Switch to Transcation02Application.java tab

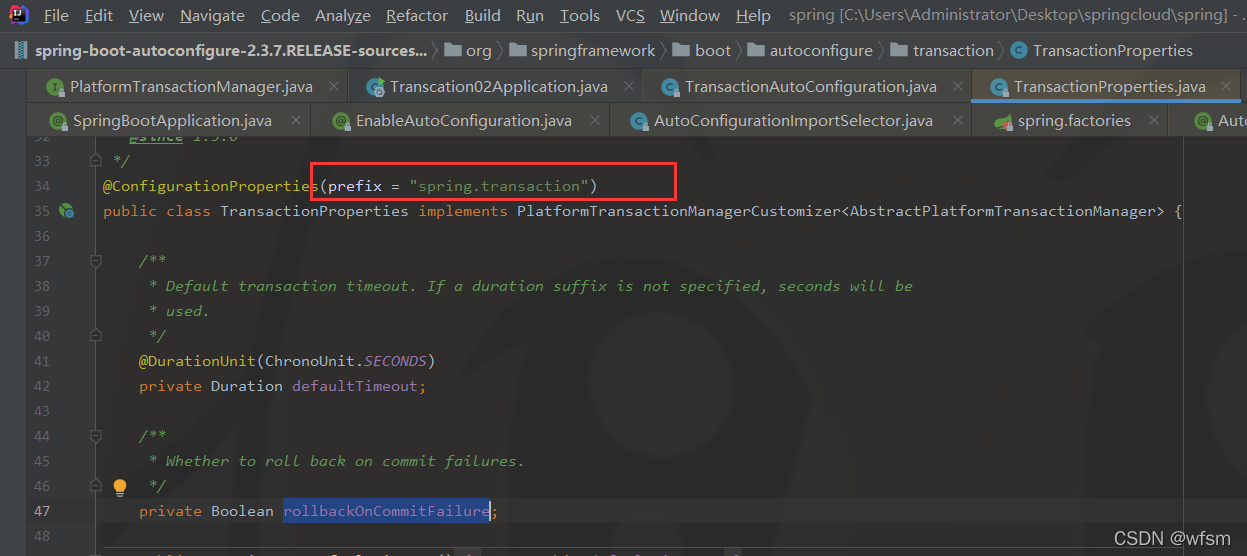[499, 87]
